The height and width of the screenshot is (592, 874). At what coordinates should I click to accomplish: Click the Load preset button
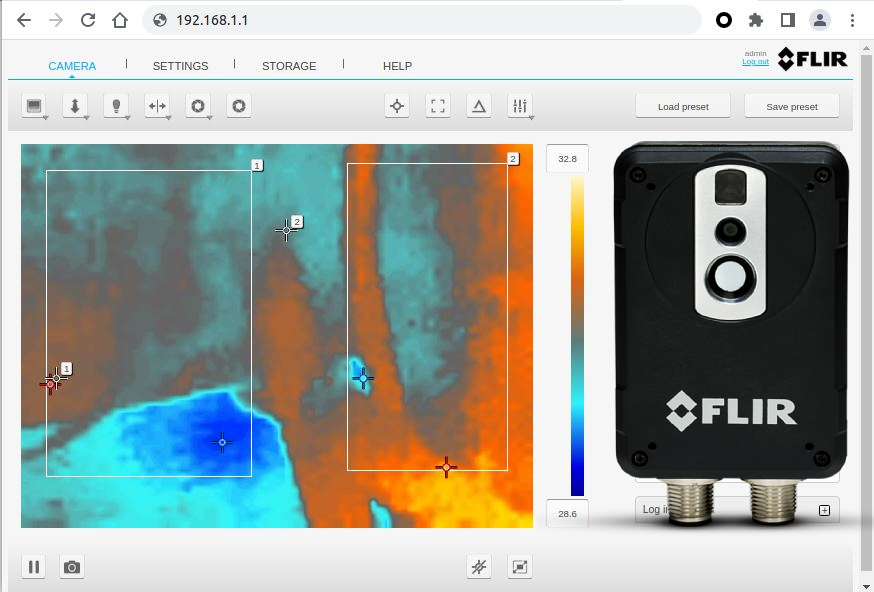click(x=683, y=106)
